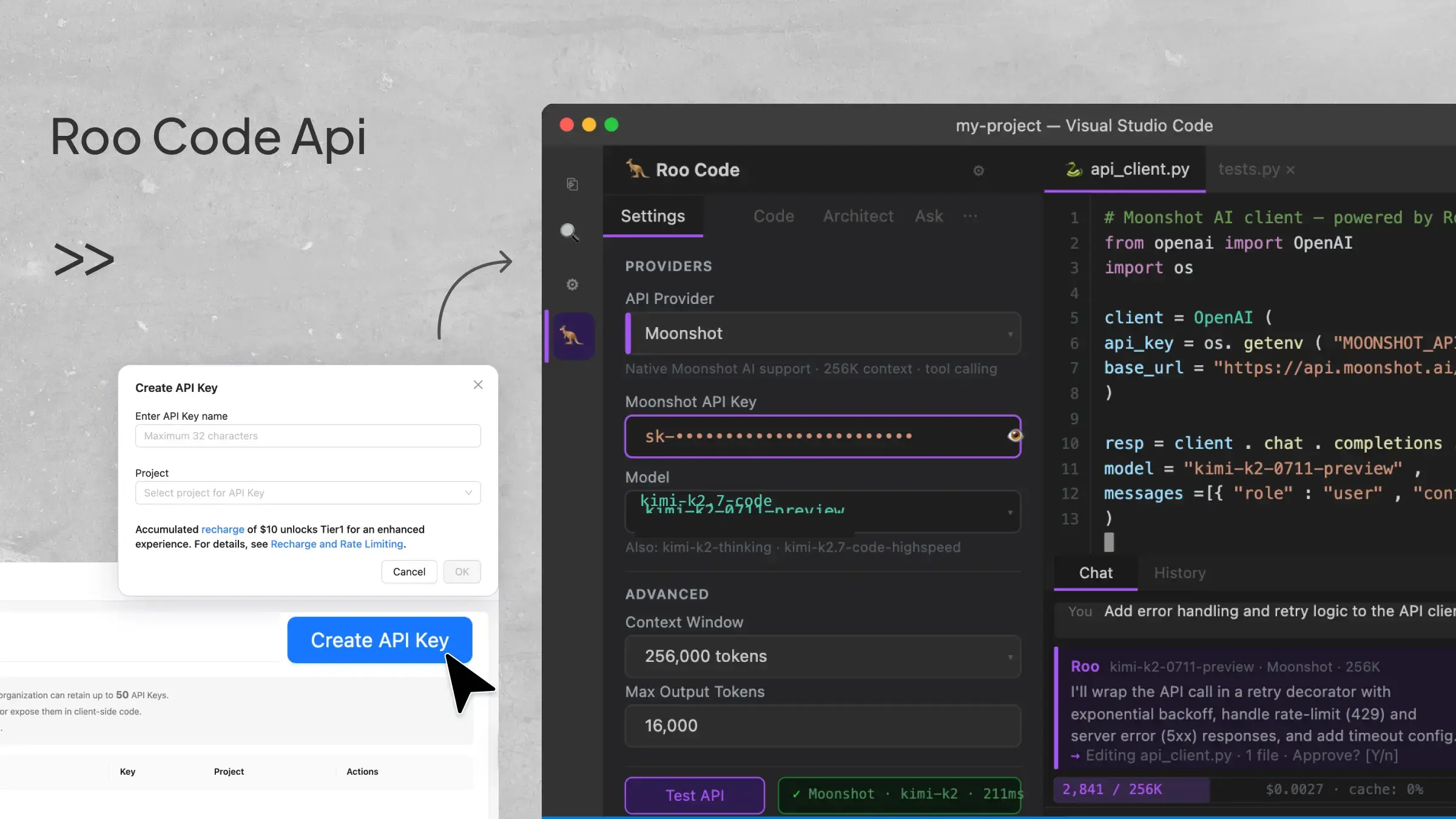This screenshot has width=1456, height=819.
Task: Select the api_client.py editor tab
Action: [x=1125, y=169]
